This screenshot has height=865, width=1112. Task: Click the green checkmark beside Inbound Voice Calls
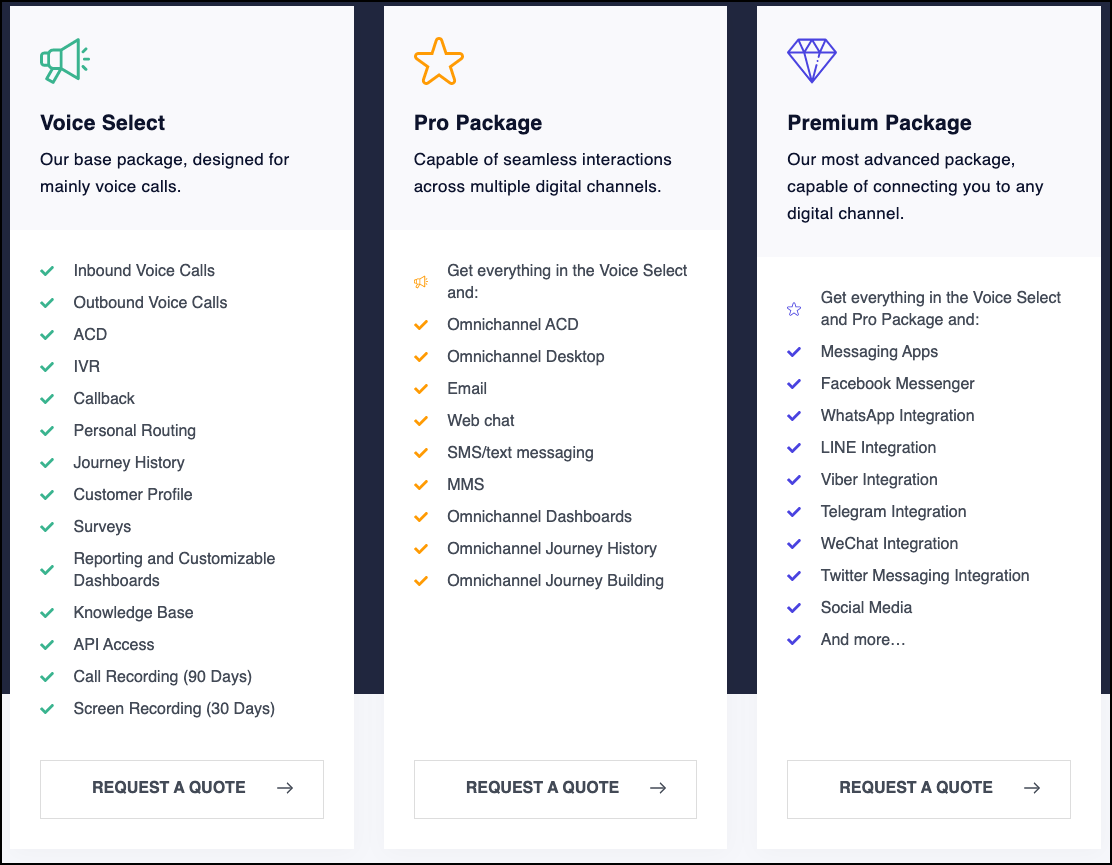[x=47, y=271]
